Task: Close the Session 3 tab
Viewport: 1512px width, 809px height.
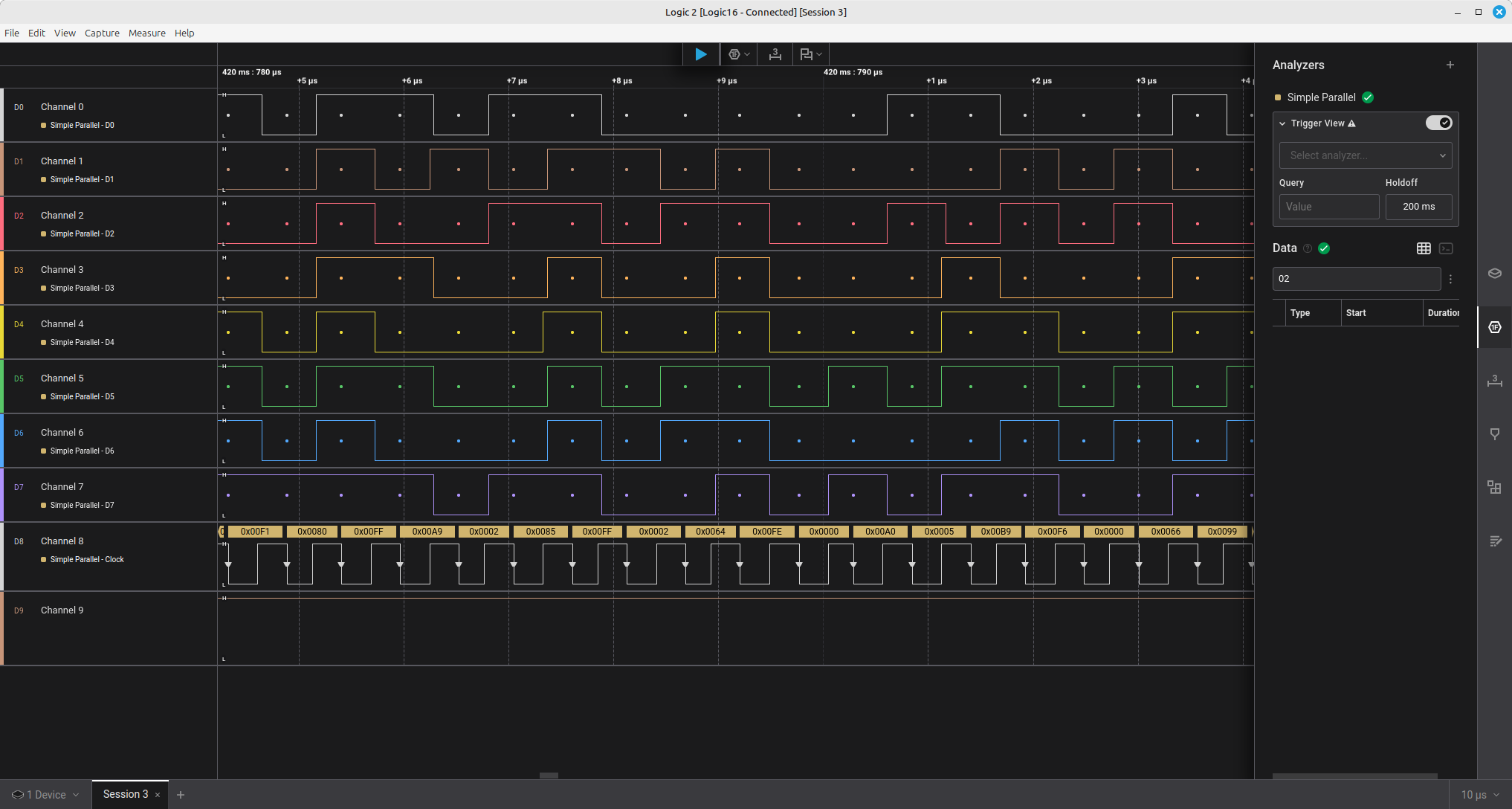Action: click(158, 795)
